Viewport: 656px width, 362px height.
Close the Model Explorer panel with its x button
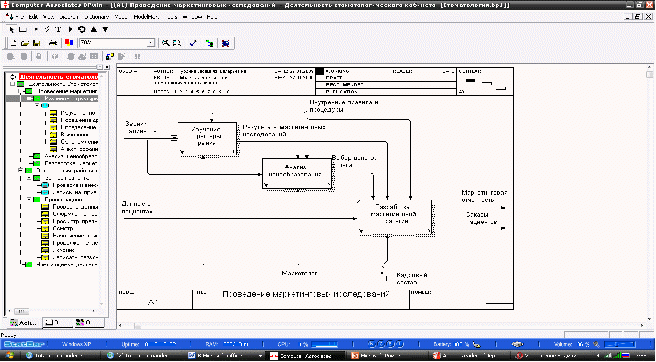pyautogui.click(x=107, y=67)
